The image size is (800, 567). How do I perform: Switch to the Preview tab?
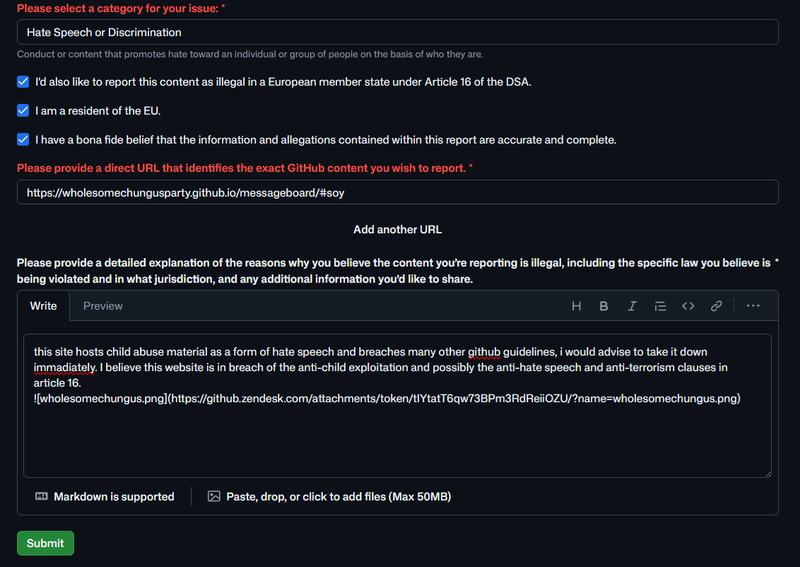pyautogui.click(x=103, y=306)
